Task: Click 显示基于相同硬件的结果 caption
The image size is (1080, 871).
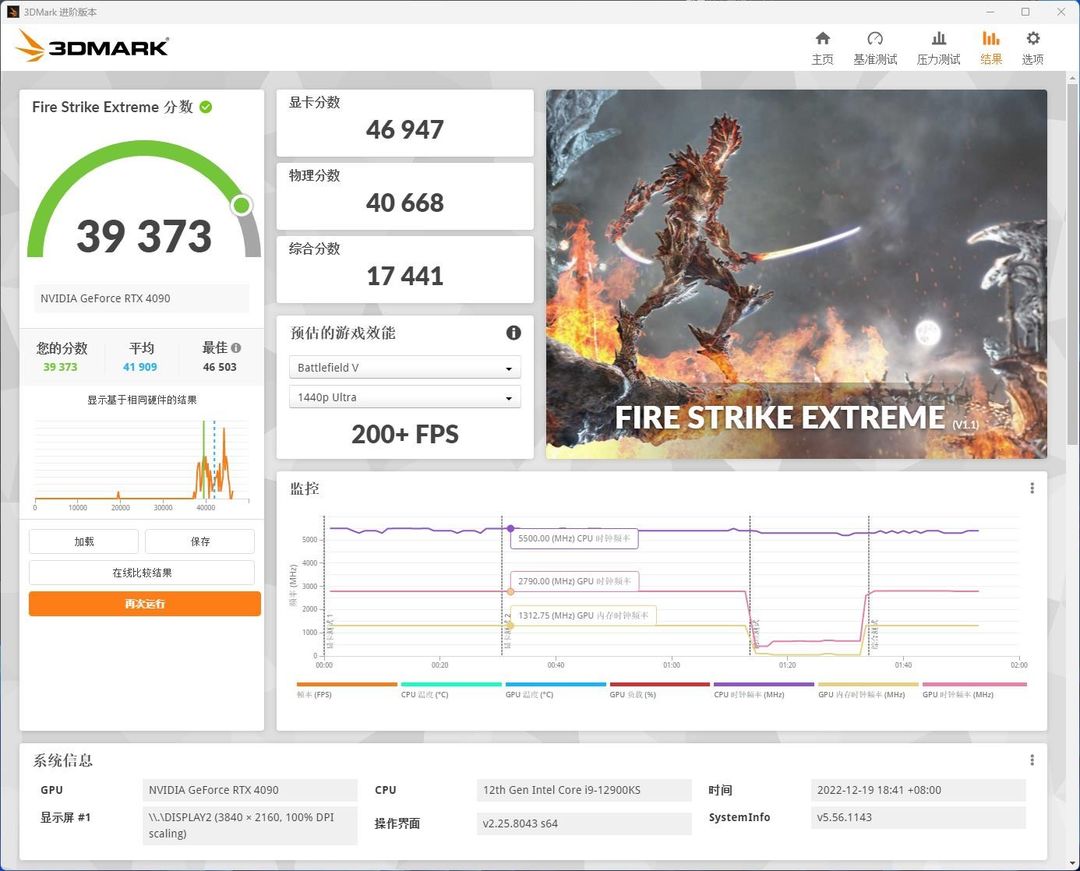Action: tap(142, 400)
